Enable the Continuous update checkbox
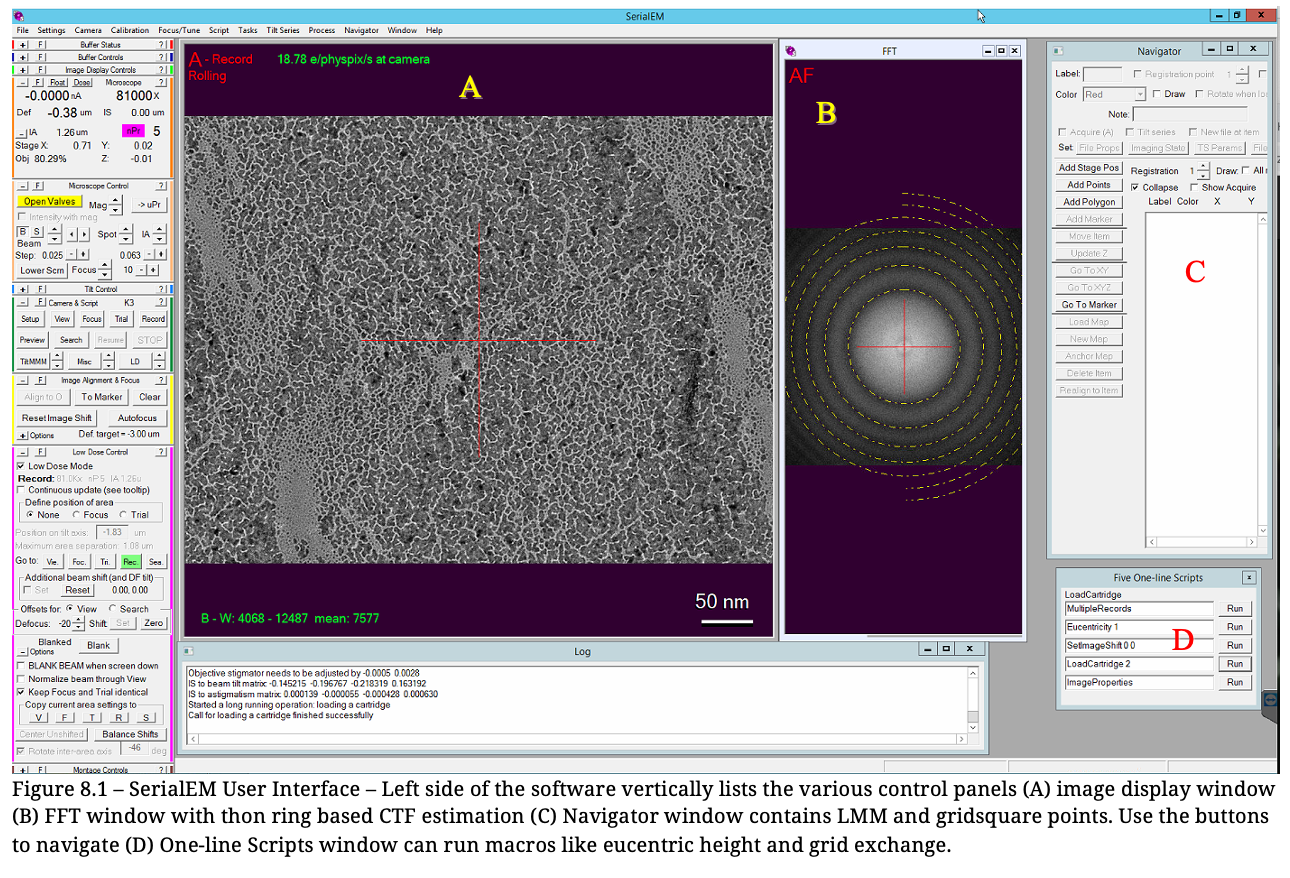The width and height of the screenshot is (1290, 878). tap(21, 490)
